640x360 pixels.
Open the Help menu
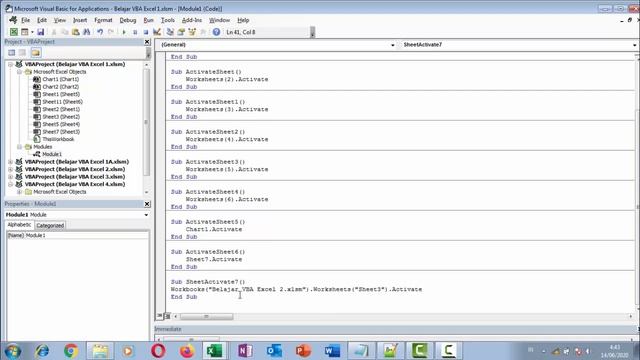click(x=243, y=20)
